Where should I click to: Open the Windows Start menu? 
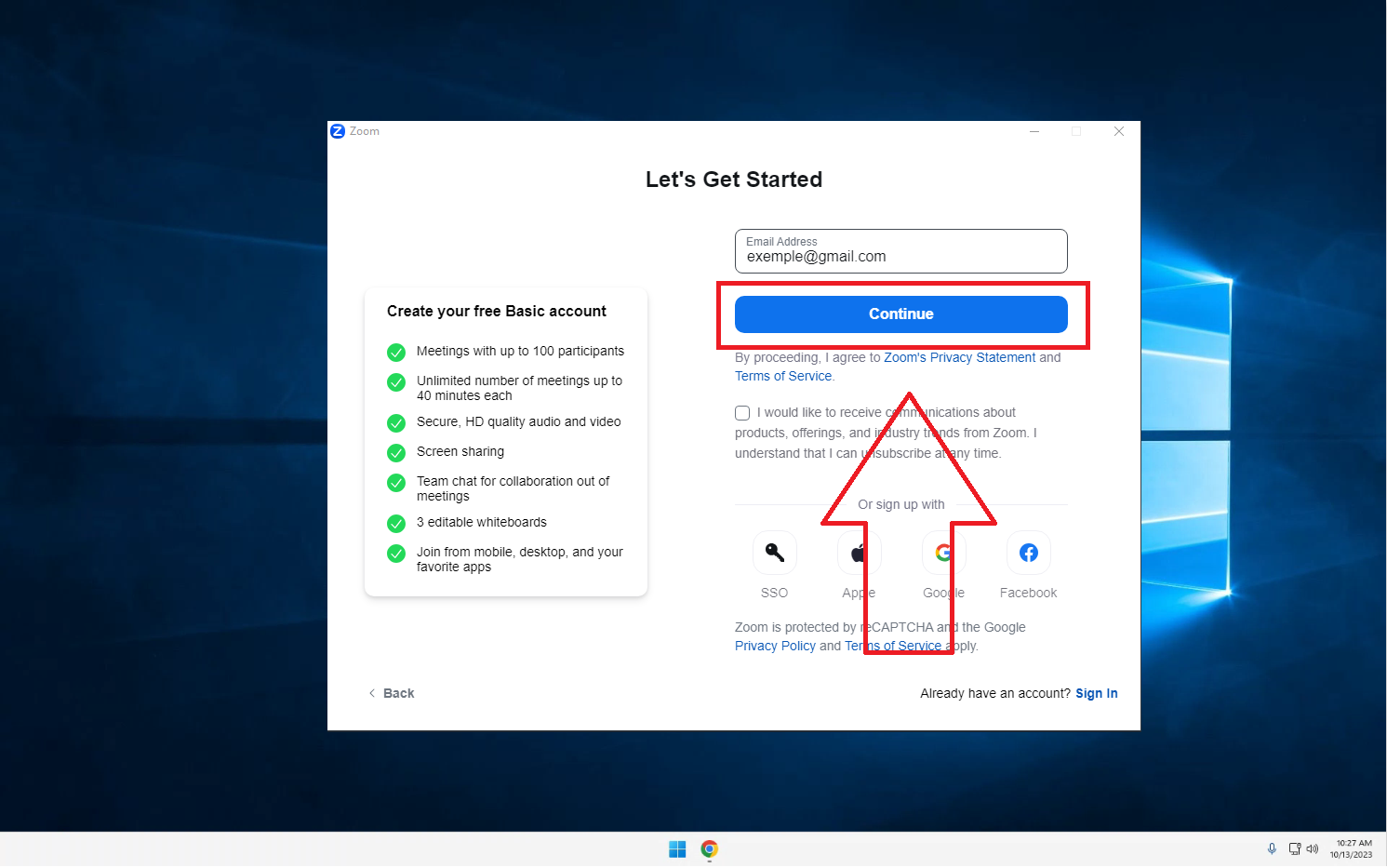coord(677,848)
